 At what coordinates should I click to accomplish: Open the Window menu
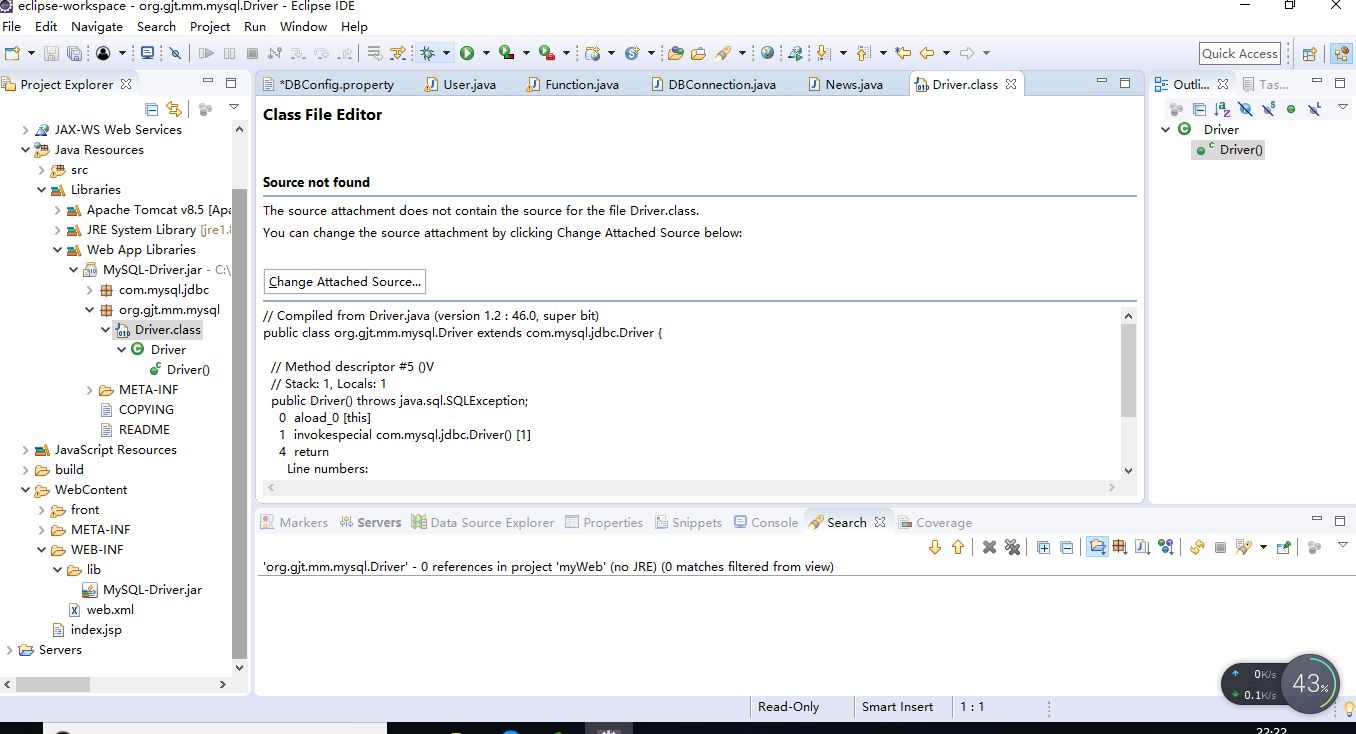[x=303, y=26]
